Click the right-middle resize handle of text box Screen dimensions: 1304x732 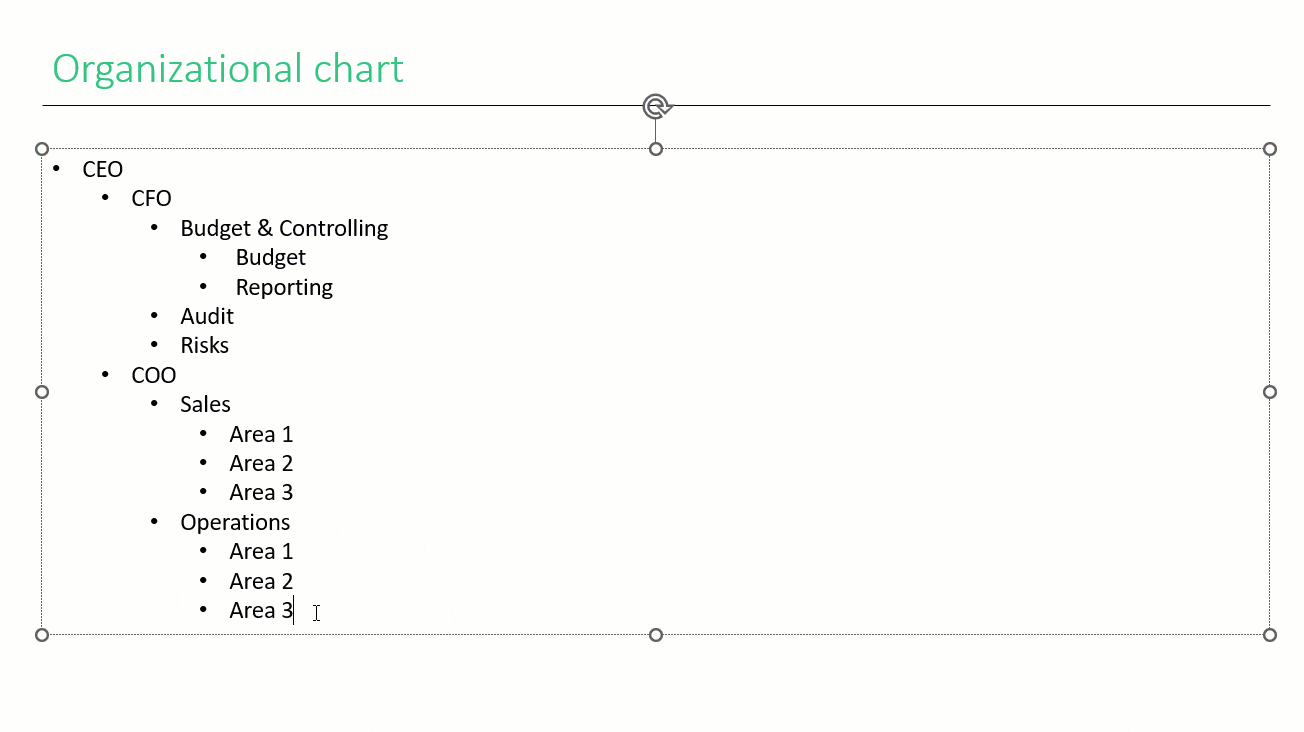pyautogui.click(x=1270, y=392)
